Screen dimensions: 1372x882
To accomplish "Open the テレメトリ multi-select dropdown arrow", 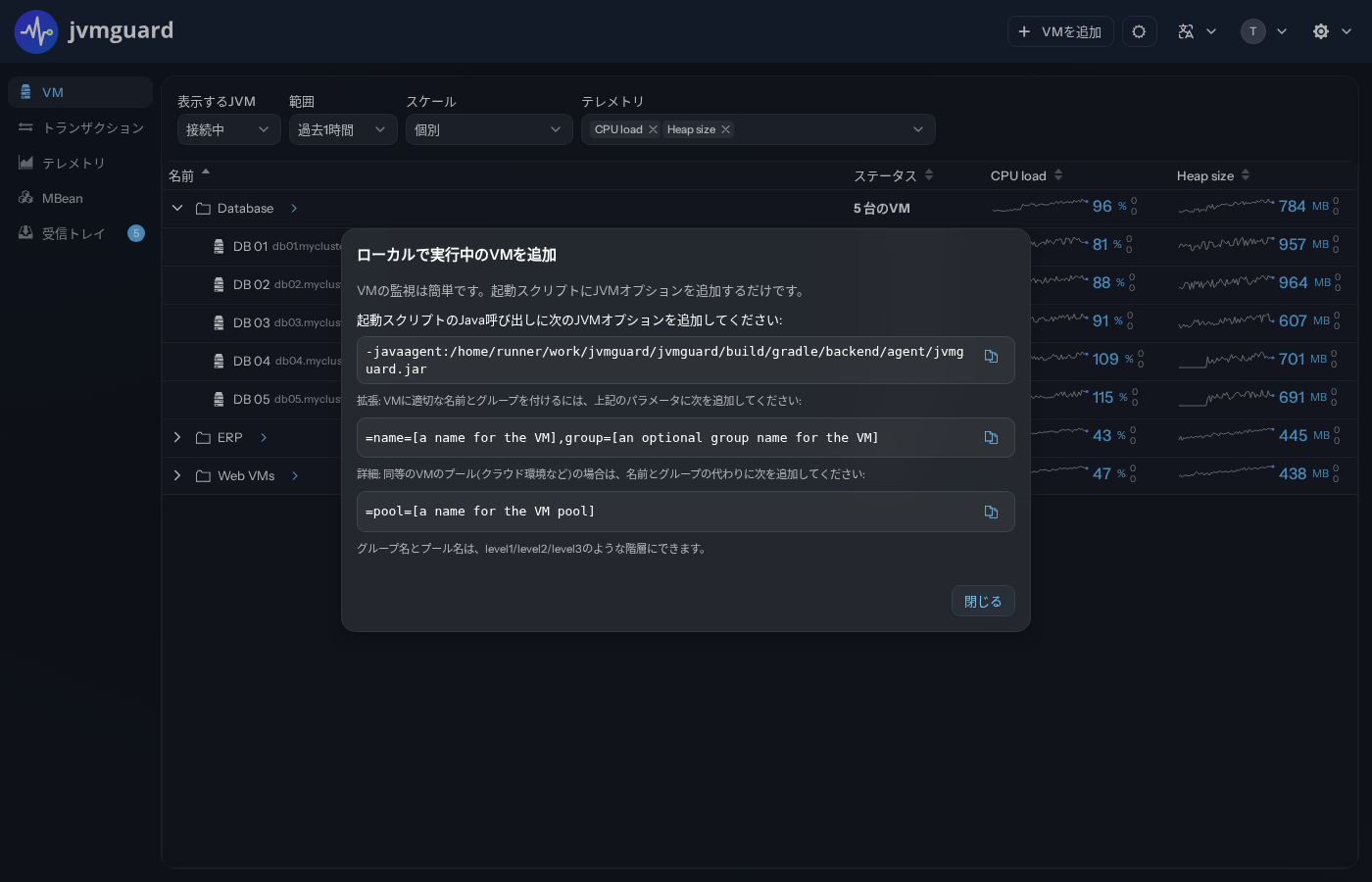I will pyautogui.click(x=918, y=129).
